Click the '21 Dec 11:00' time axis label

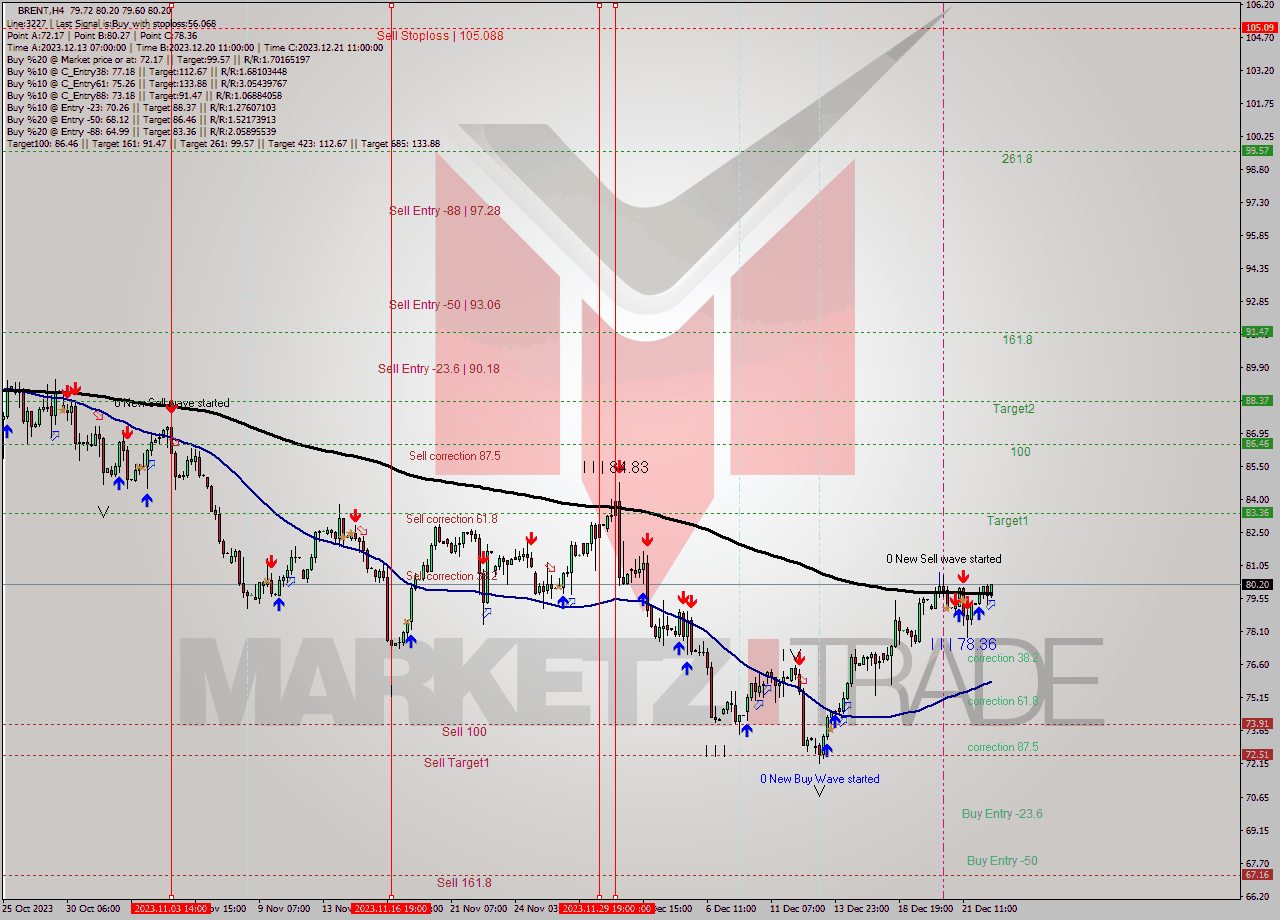[x=989, y=909]
